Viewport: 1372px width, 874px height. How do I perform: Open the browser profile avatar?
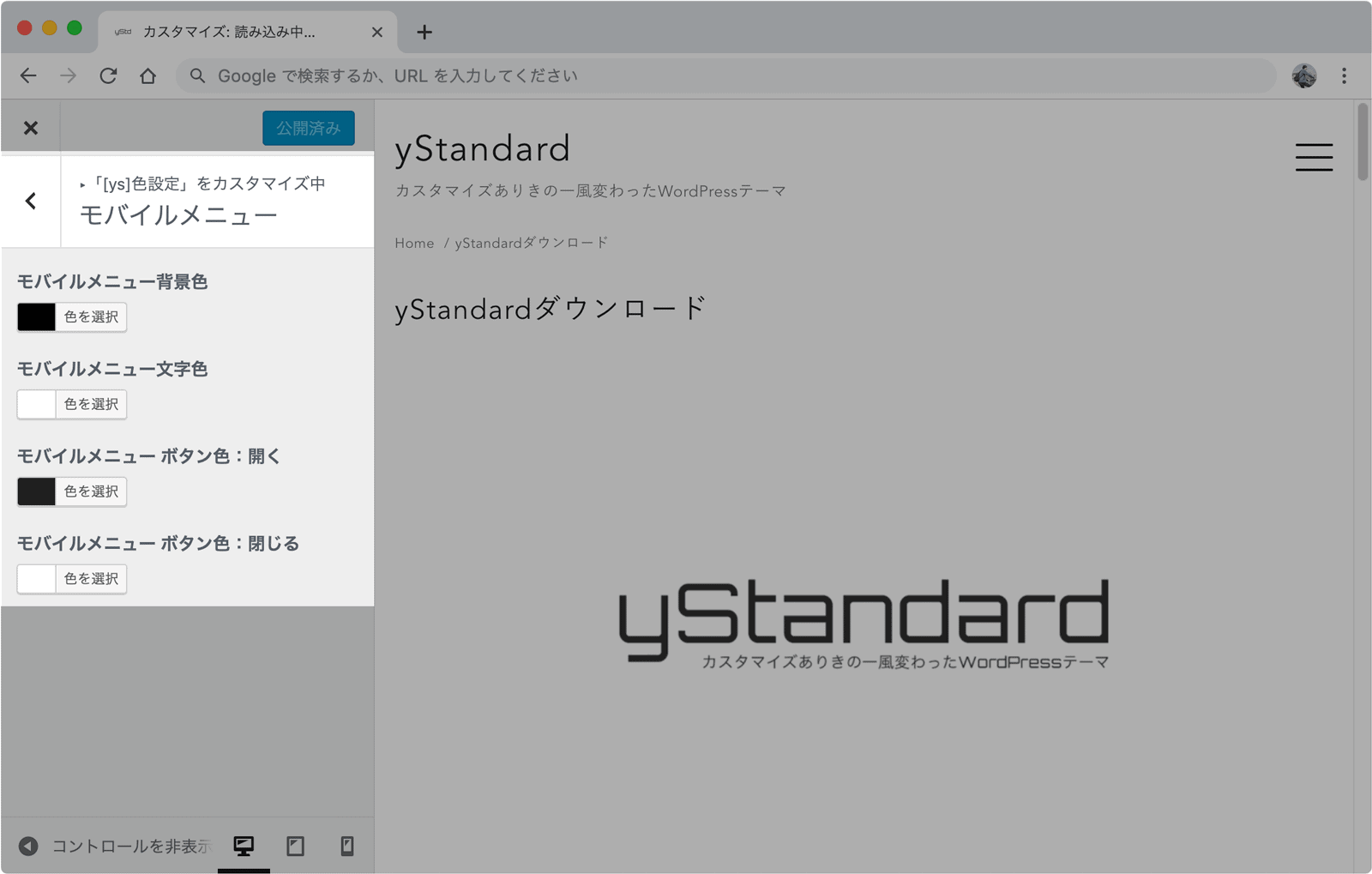tap(1304, 76)
